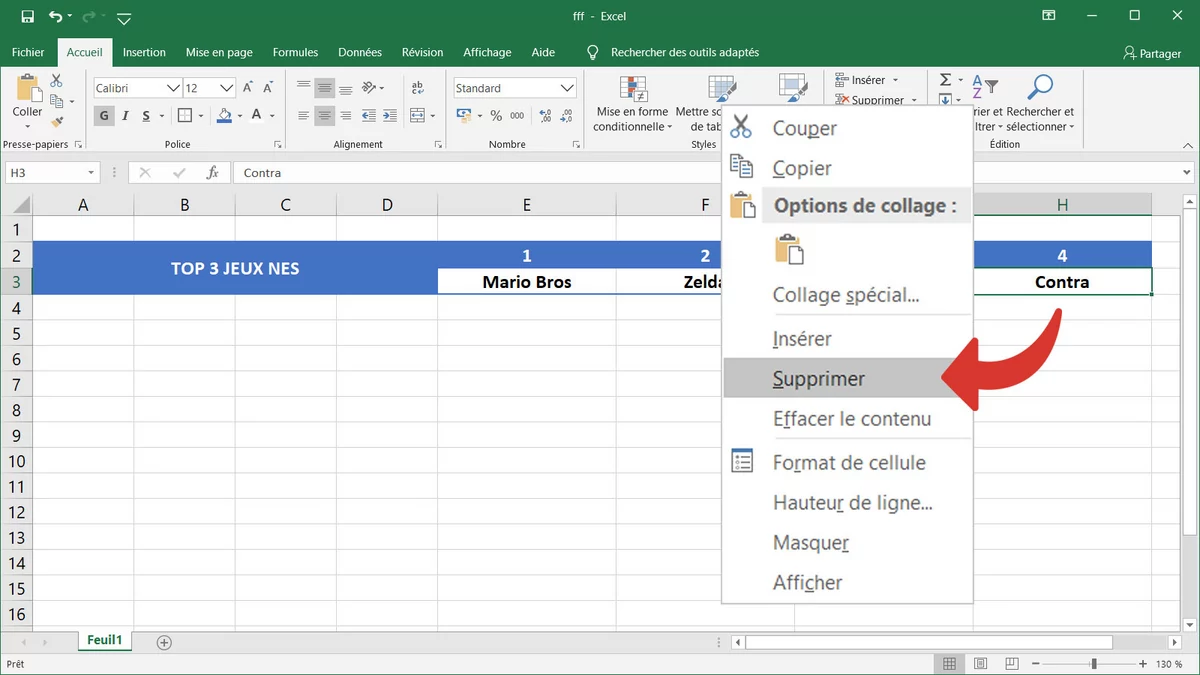This screenshot has height=675, width=1200.
Task: Toggle bold with the G button
Action: (104, 116)
